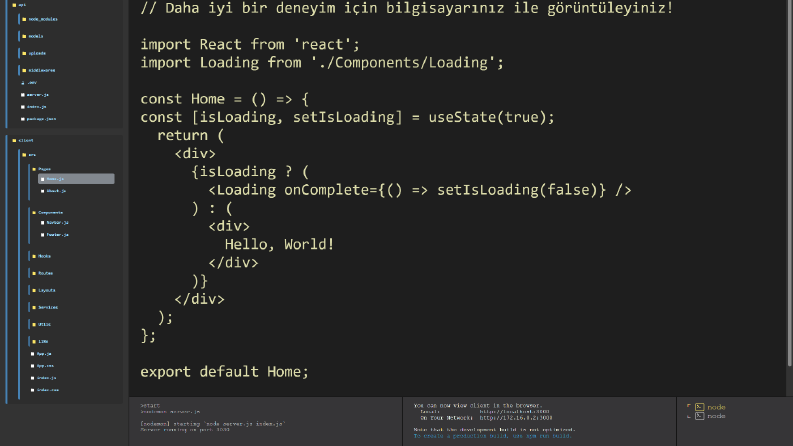Click the middlewares folder icon
This screenshot has width=793, height=446.
(24, 70)
